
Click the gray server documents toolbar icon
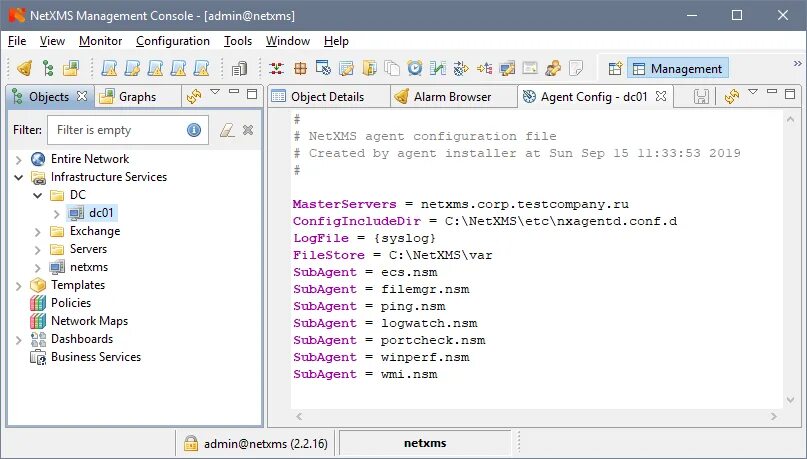tap(239, 68)
